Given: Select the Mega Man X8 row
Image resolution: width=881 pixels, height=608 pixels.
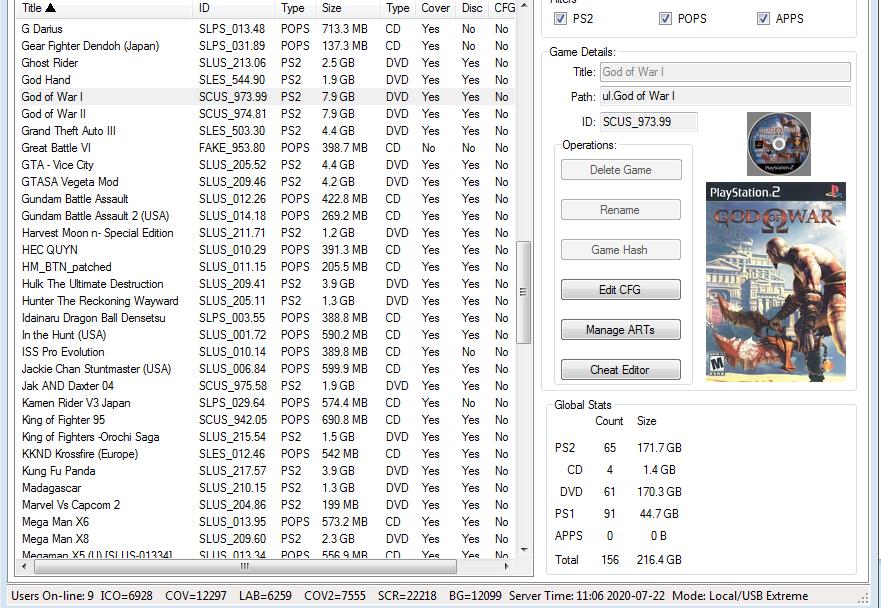Looking at the screenshot, I should pyautogui.click(x=267, y=539).
